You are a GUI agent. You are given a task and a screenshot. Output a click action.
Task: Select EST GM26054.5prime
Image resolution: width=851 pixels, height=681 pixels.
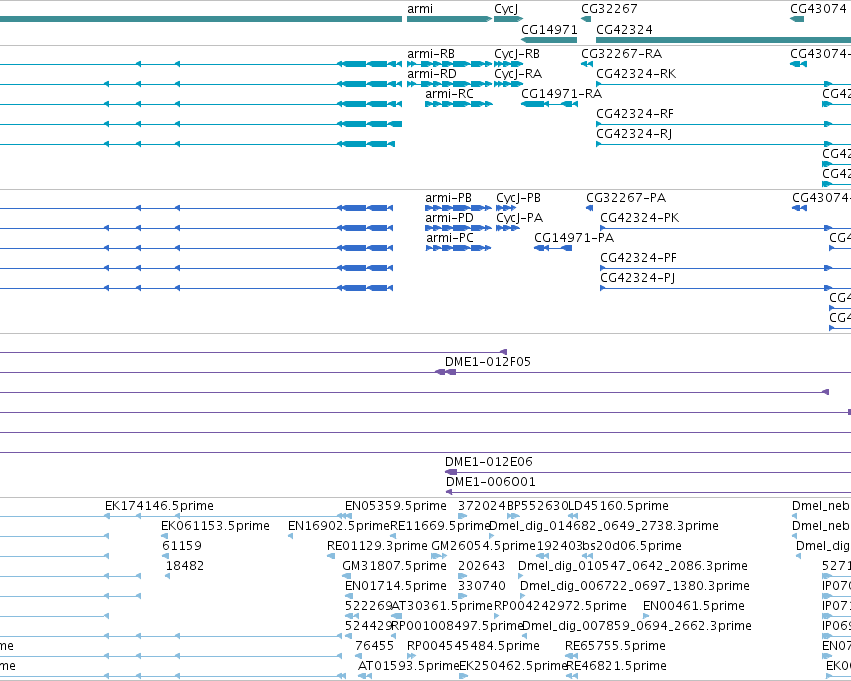click(x=439, y=556)
